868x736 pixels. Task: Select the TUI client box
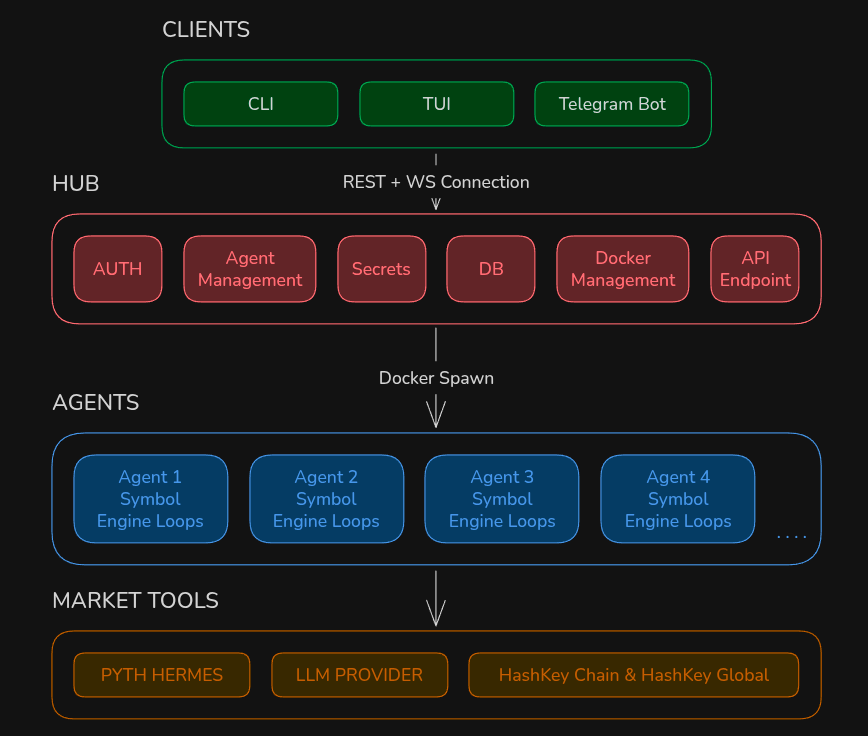[x=437, y=104]
